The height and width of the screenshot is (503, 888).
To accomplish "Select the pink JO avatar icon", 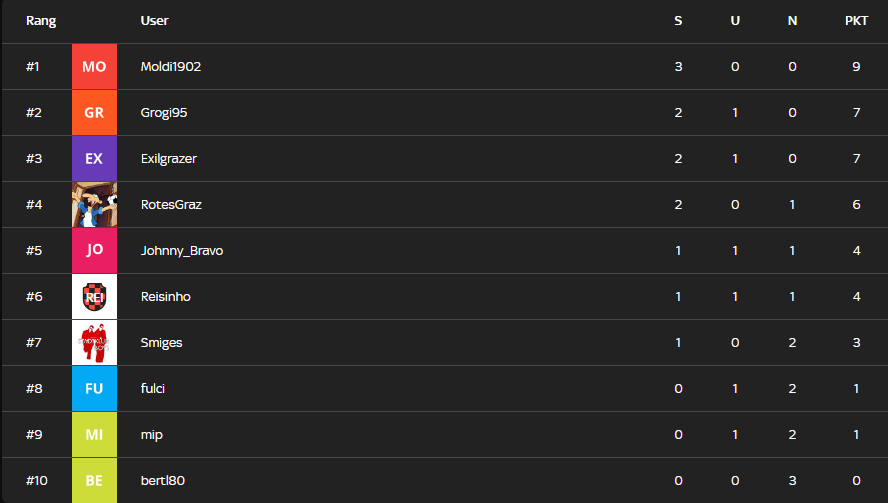I will (95, 250).
